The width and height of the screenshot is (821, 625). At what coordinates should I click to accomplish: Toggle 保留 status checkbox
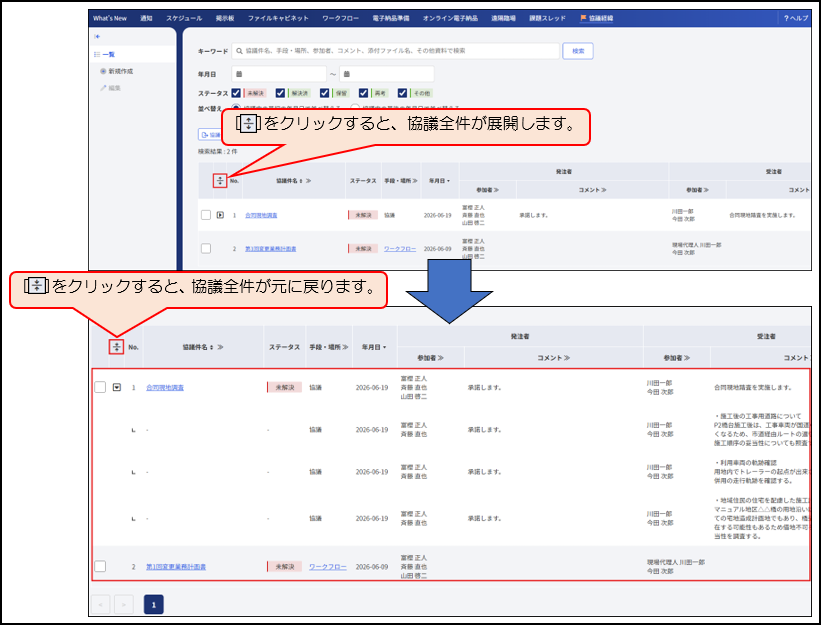(x=325, y=93)
